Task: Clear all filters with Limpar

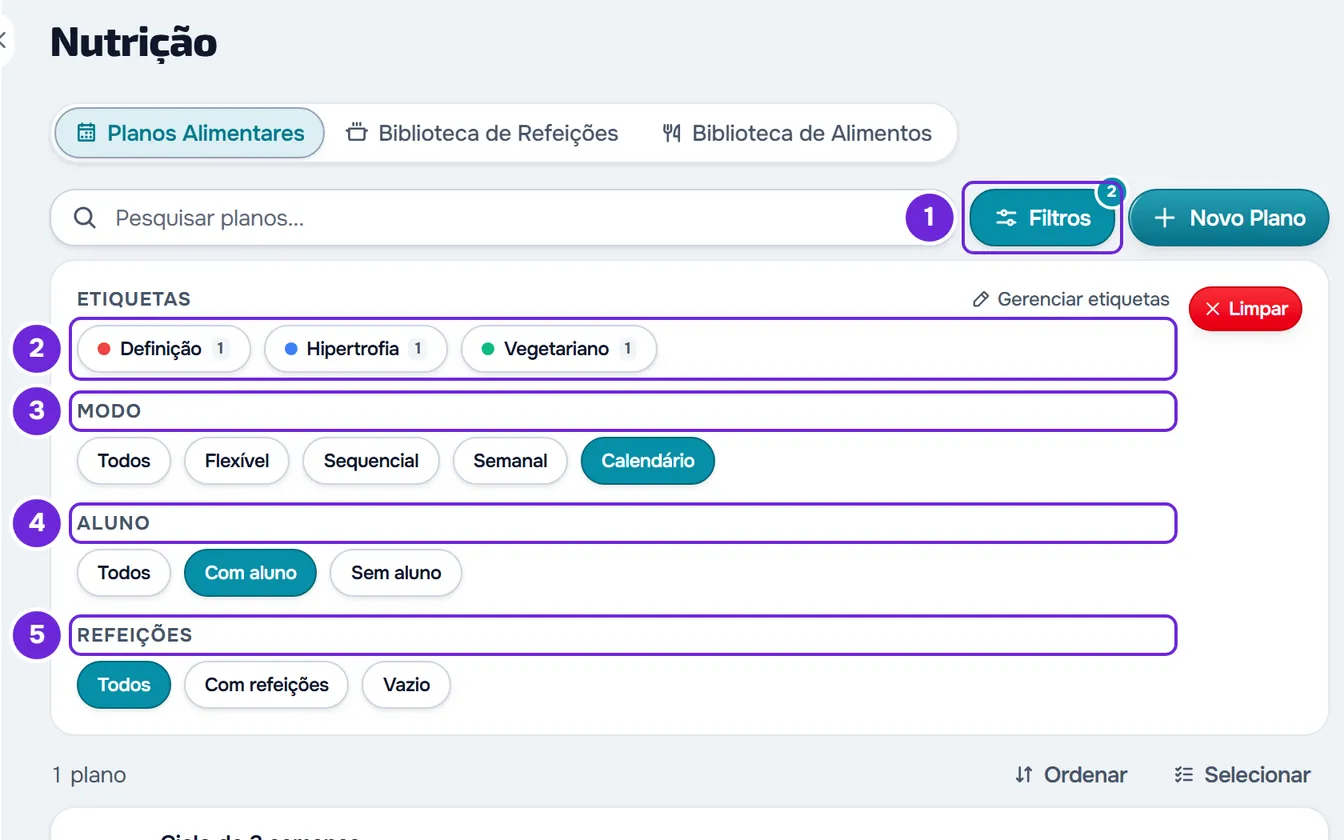Action: point(1246,309)
